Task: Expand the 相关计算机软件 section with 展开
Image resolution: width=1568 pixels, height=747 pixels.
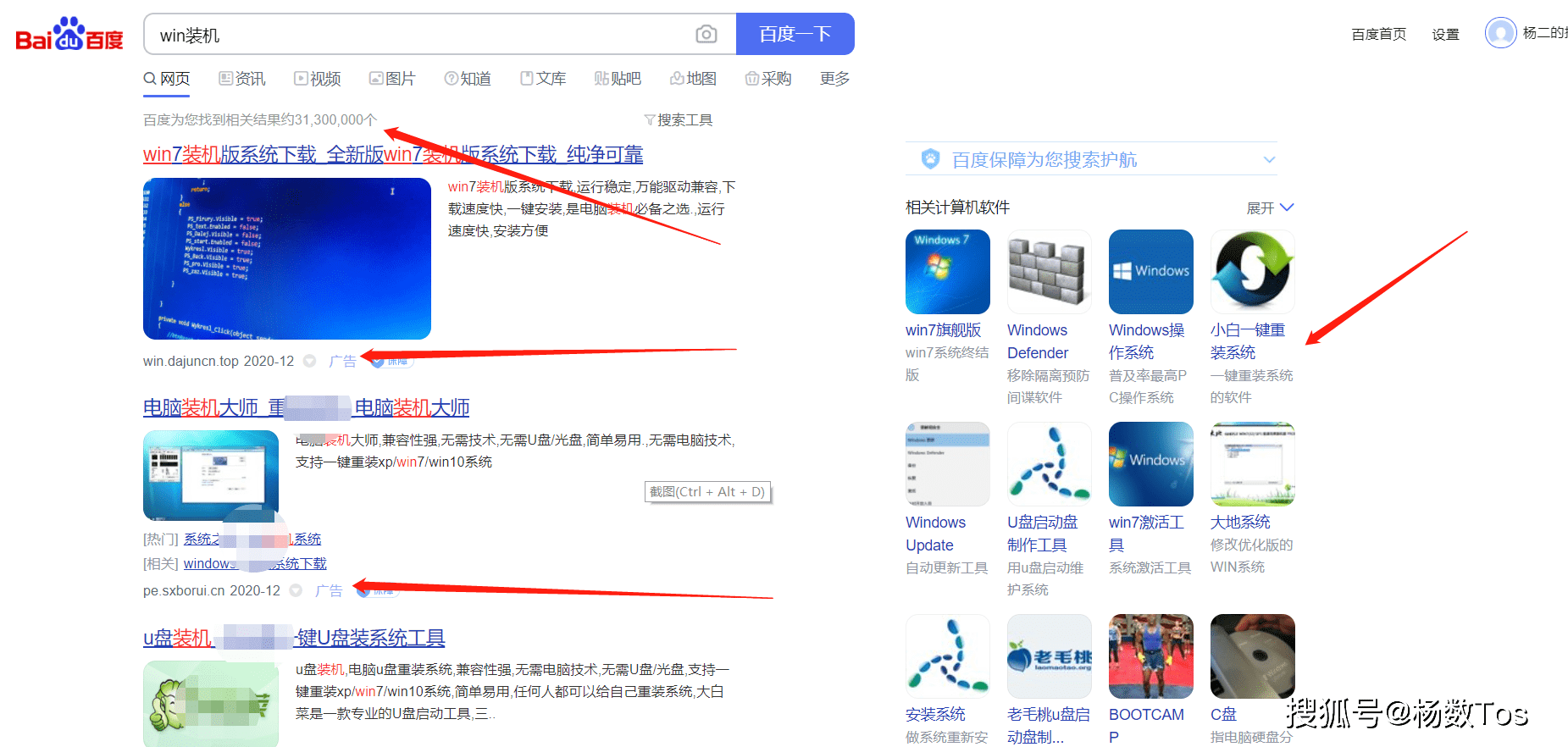Action: coord(1270,207)
